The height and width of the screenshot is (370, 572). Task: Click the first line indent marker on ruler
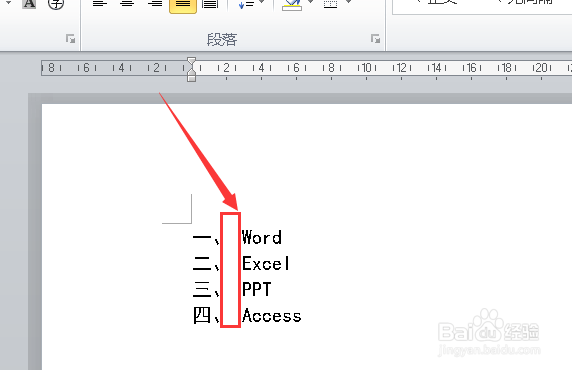point(191,62)
